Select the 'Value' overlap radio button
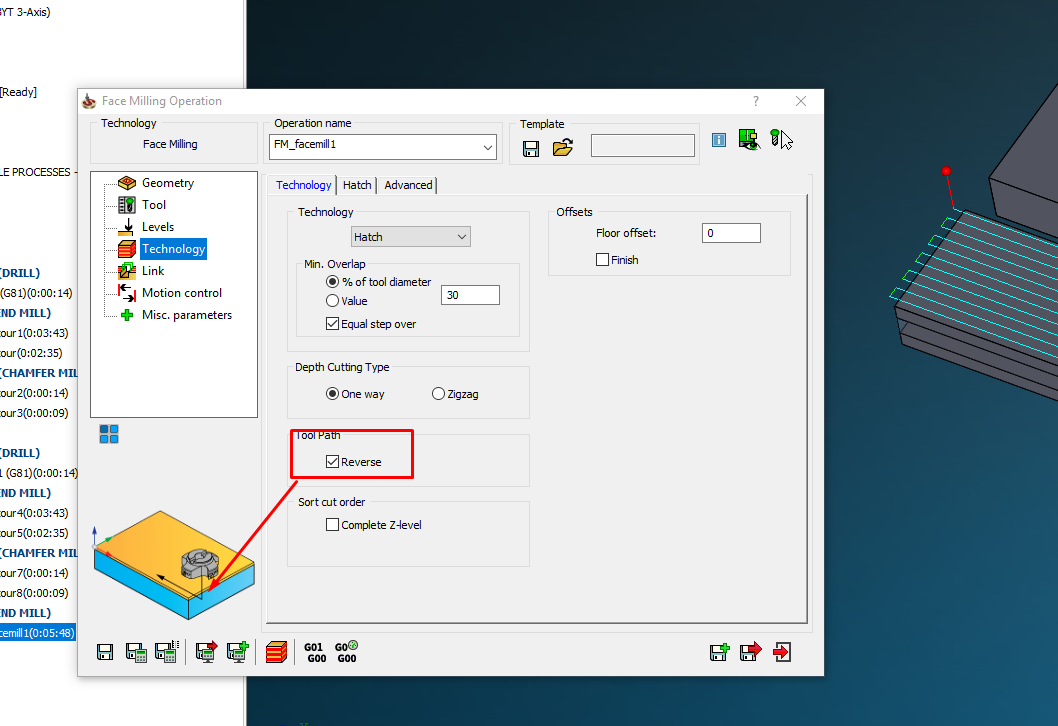 (x=332, y=301)
